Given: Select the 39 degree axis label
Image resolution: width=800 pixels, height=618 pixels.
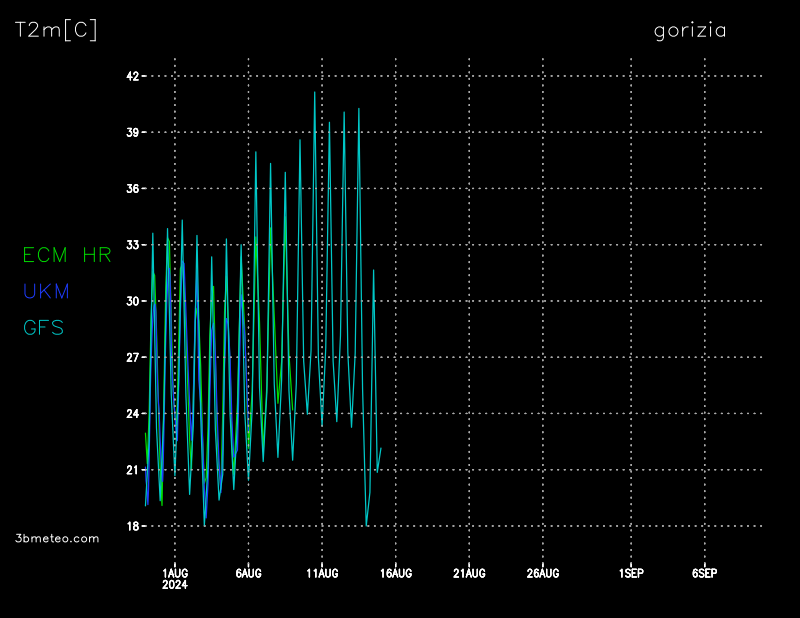Looking at the screenshot, I should click(x=131, y=132).
